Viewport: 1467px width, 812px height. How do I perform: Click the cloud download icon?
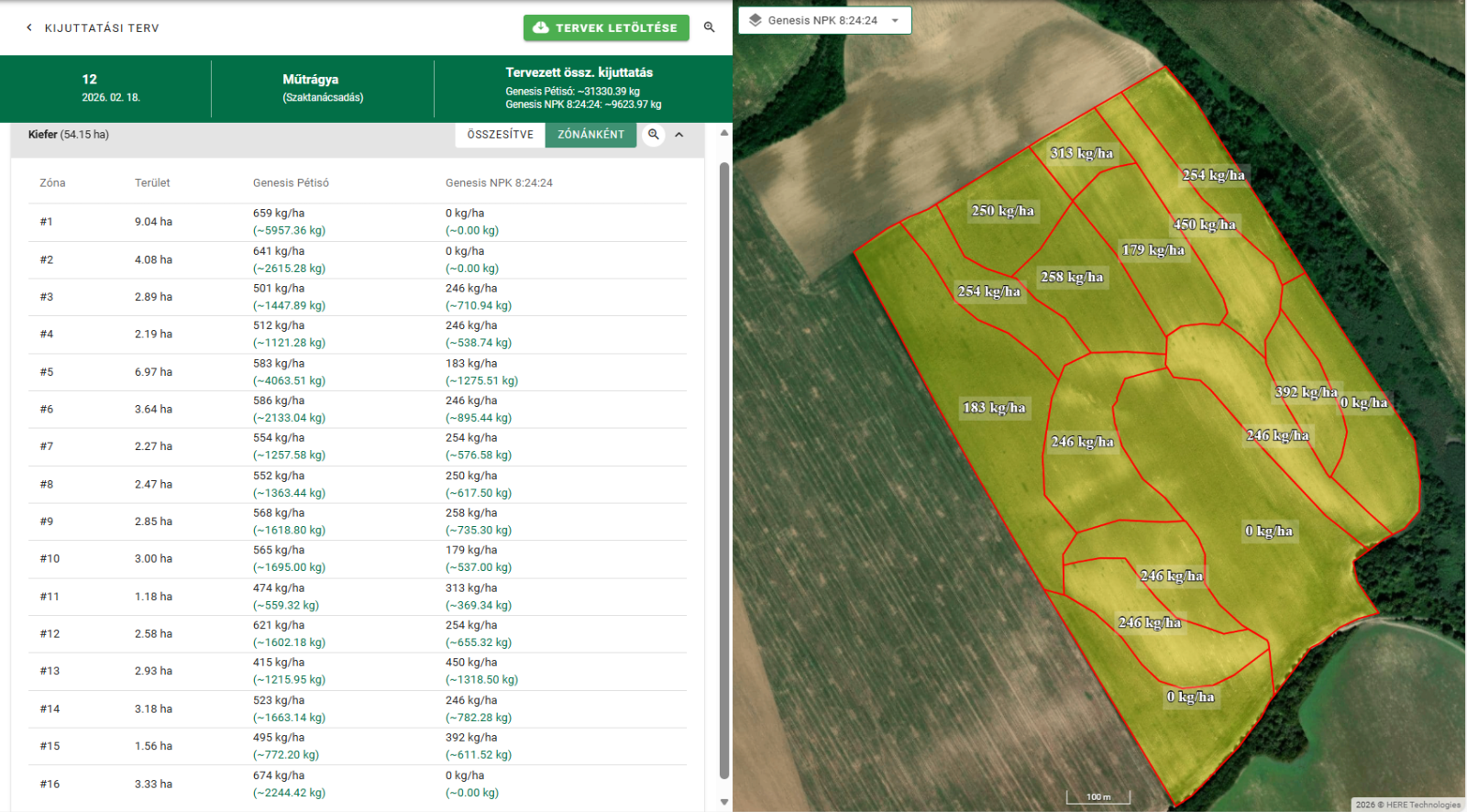click(x=541, y=27)
